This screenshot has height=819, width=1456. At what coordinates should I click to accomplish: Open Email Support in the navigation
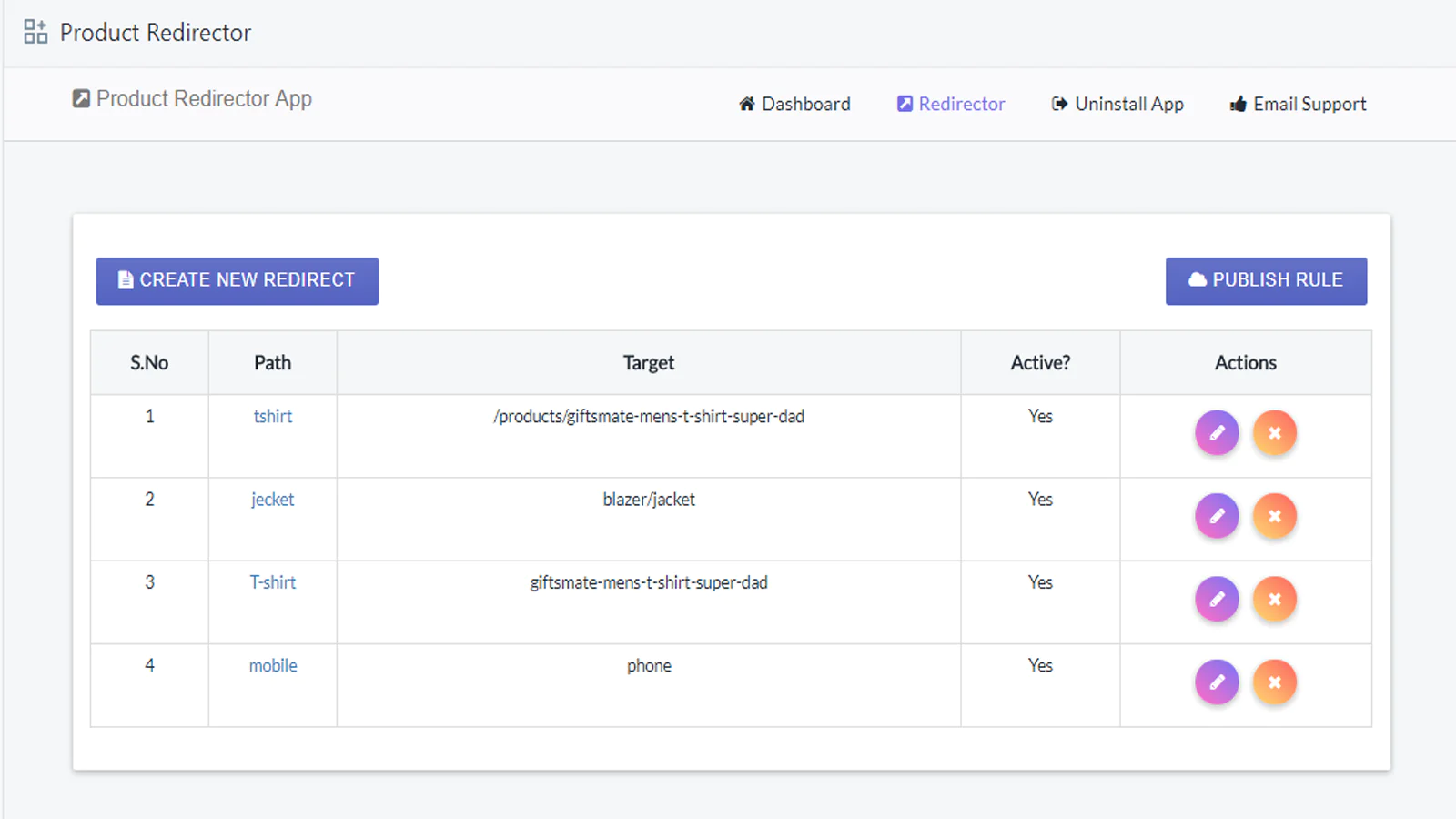(1298, 104)
